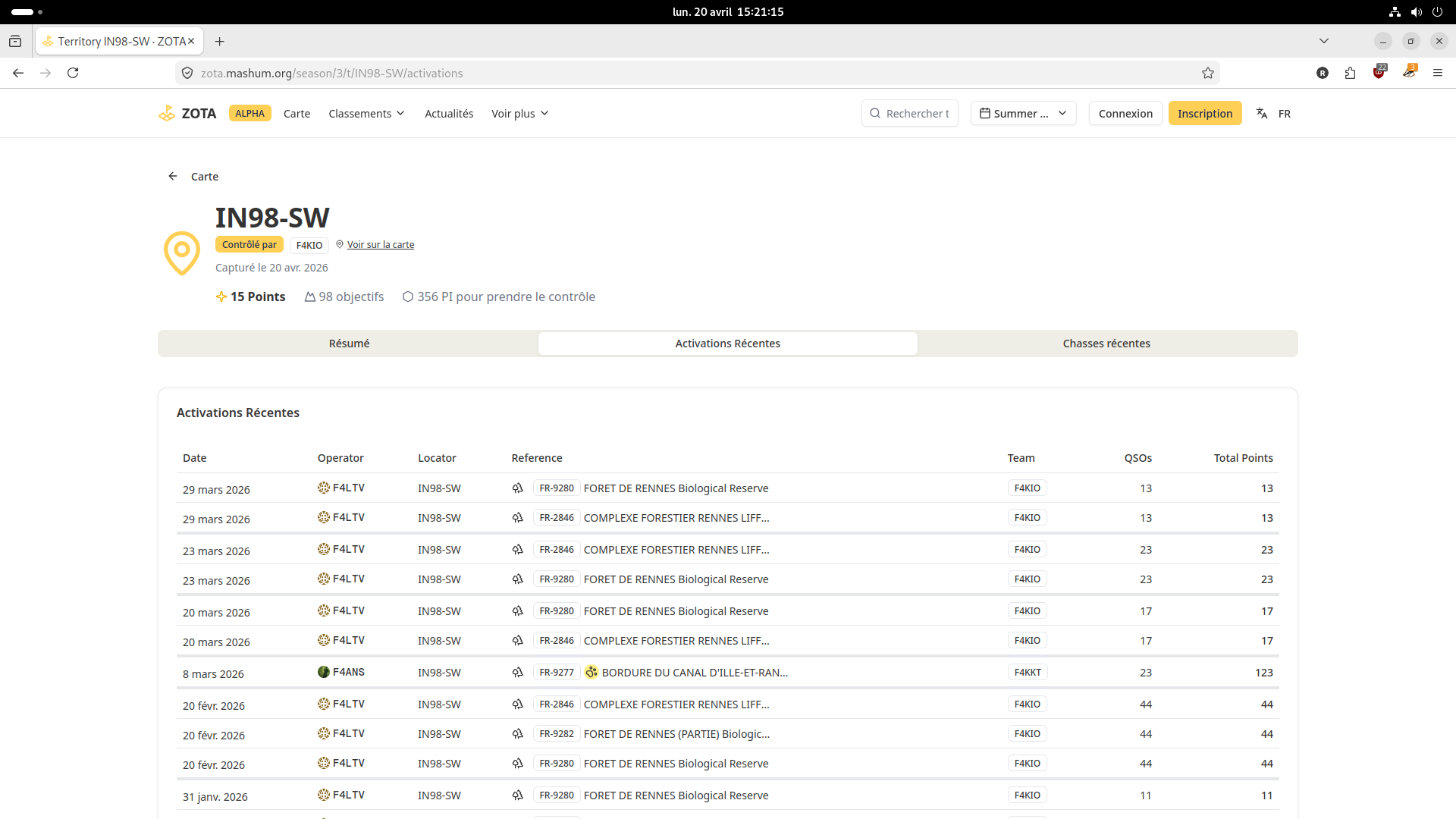The image size is (1456, 819).
Task: Click the ZOTA logo icon
Action: pos(167,114)
